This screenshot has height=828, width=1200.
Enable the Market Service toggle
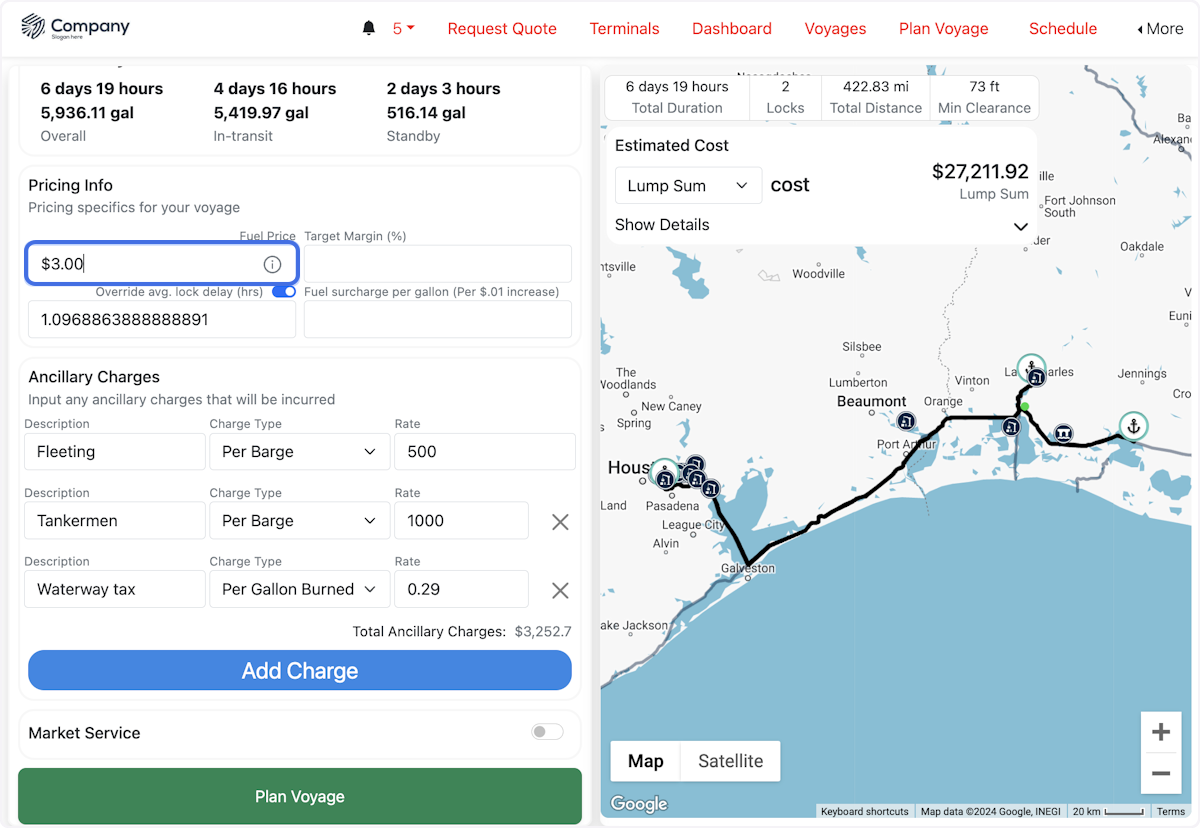click(547, 732)
